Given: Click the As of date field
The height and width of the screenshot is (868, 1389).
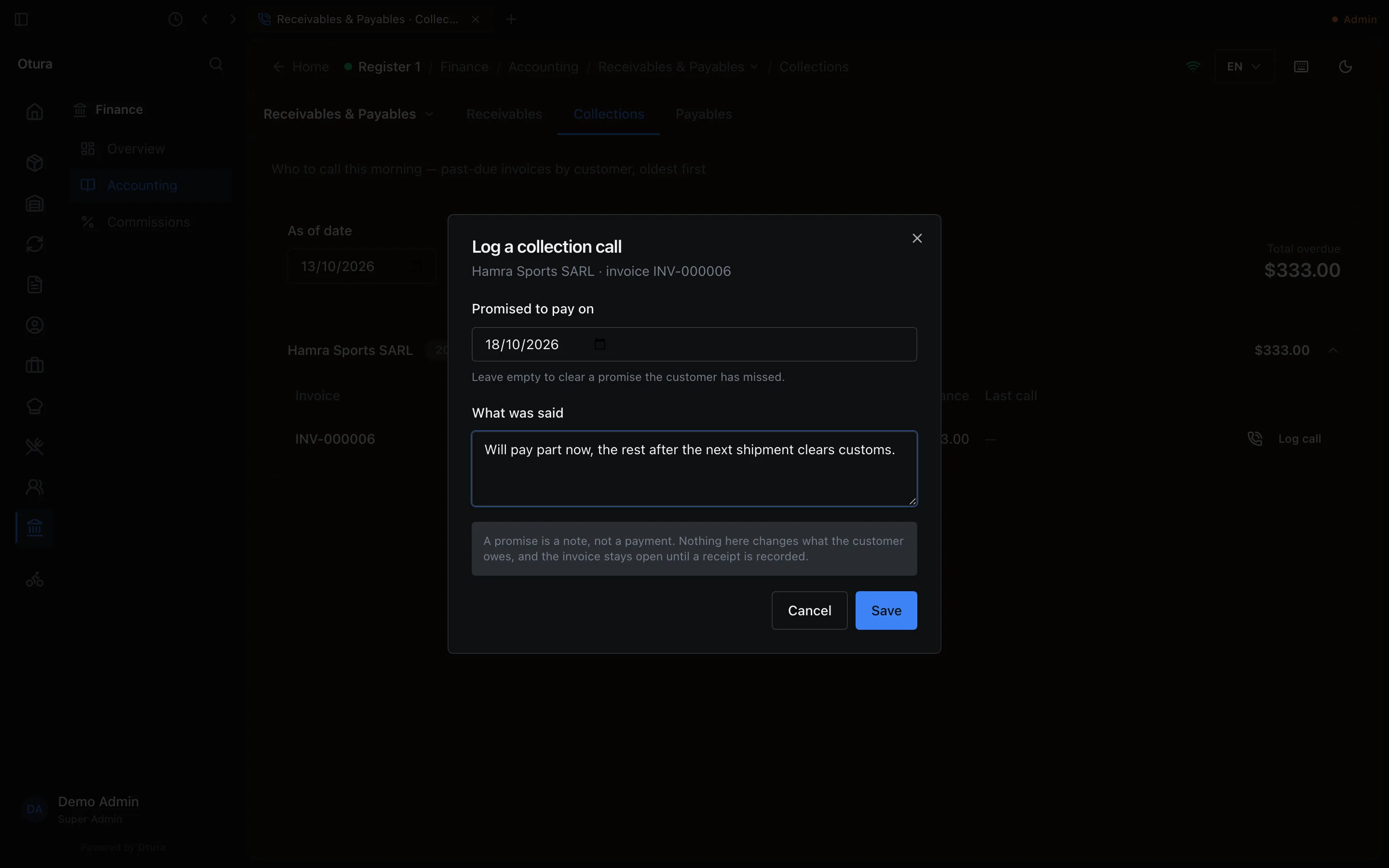Looking at the screenshot, I should click(362, 266).
